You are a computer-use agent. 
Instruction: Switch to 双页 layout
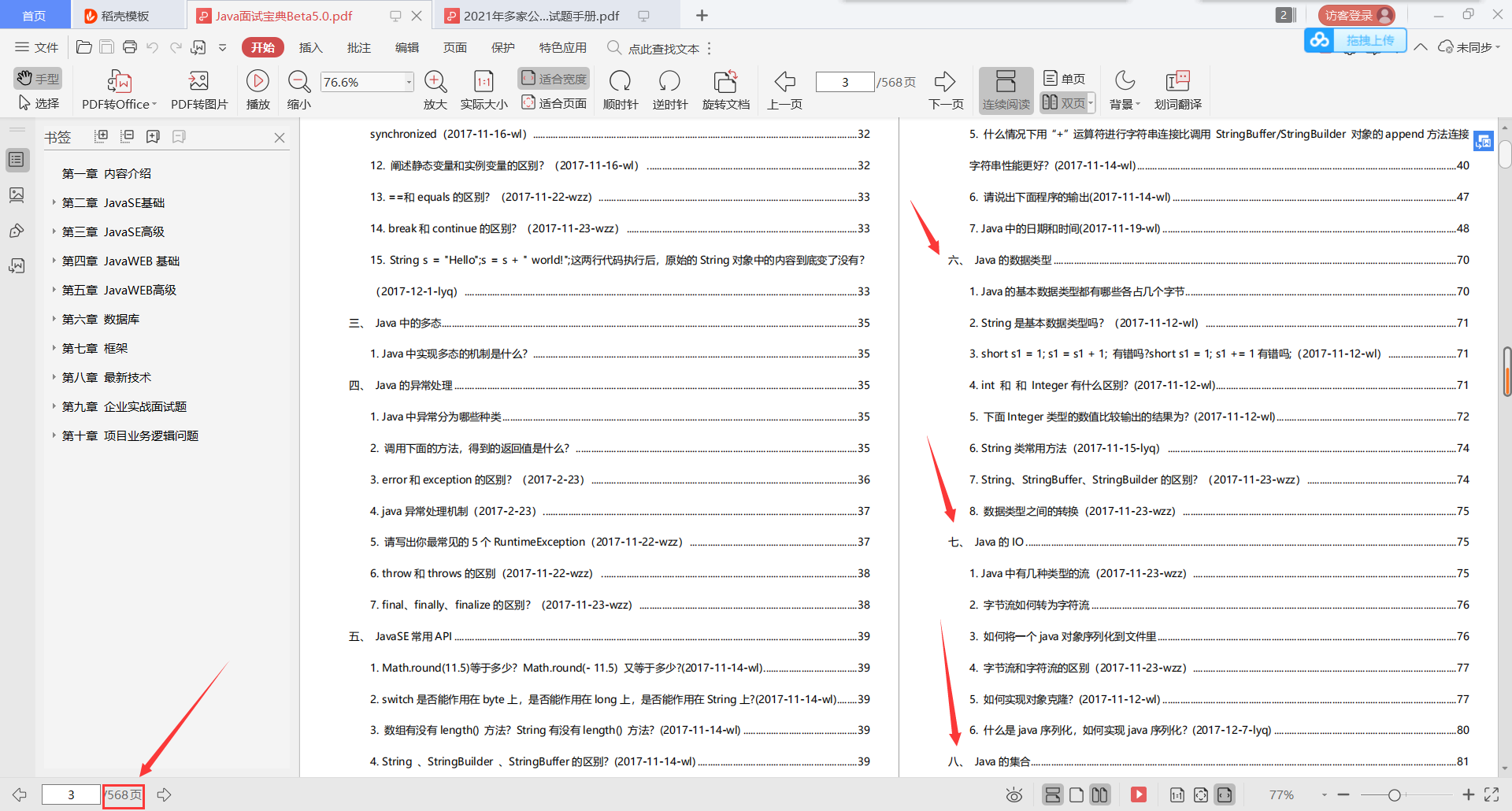1063,102
